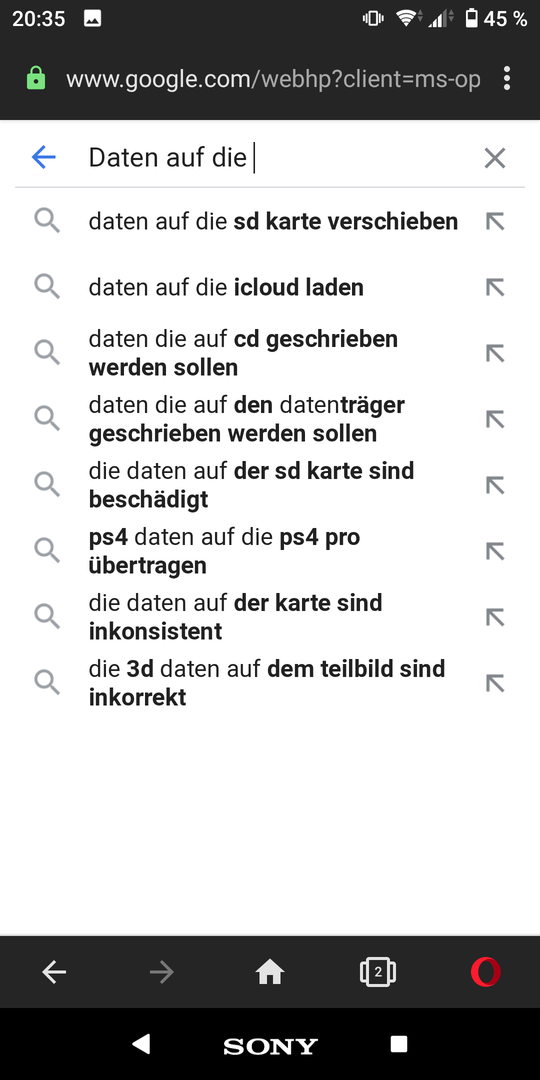Viewport: 540px width, 1080px height.
Task: Pick 'die 3d daten auf dem teilbild' suggestion
Action: point(270,683)
